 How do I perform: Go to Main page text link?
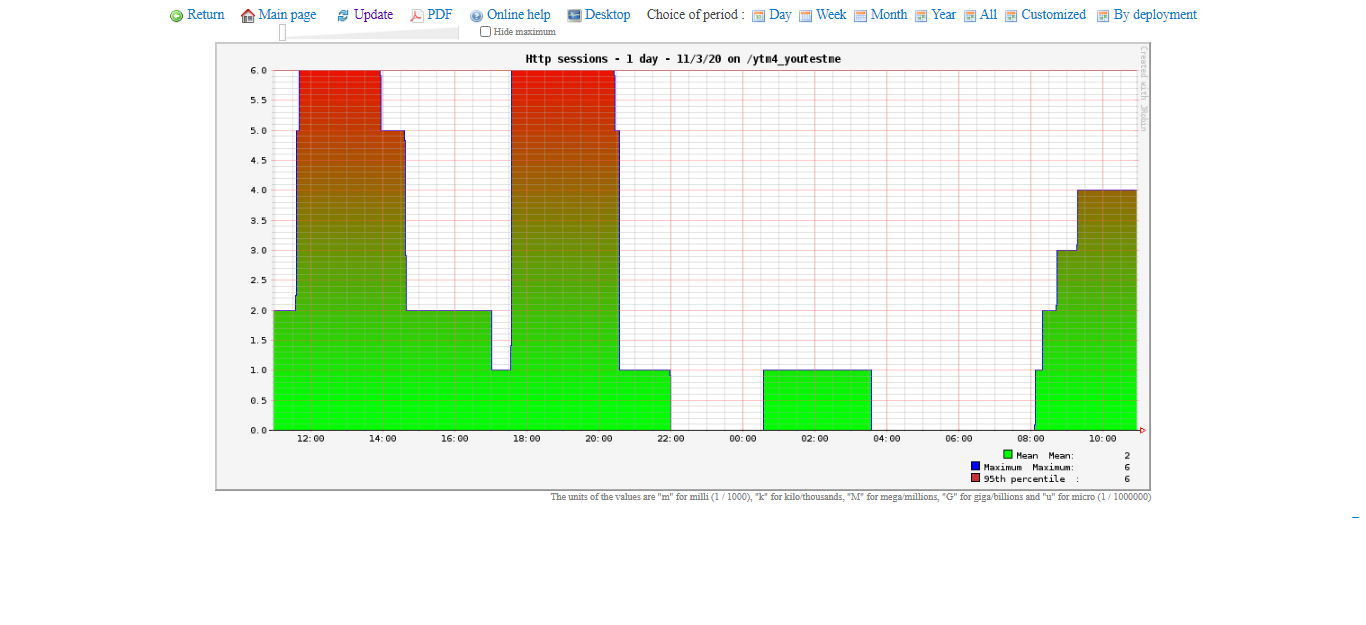[x=287, y=15]
